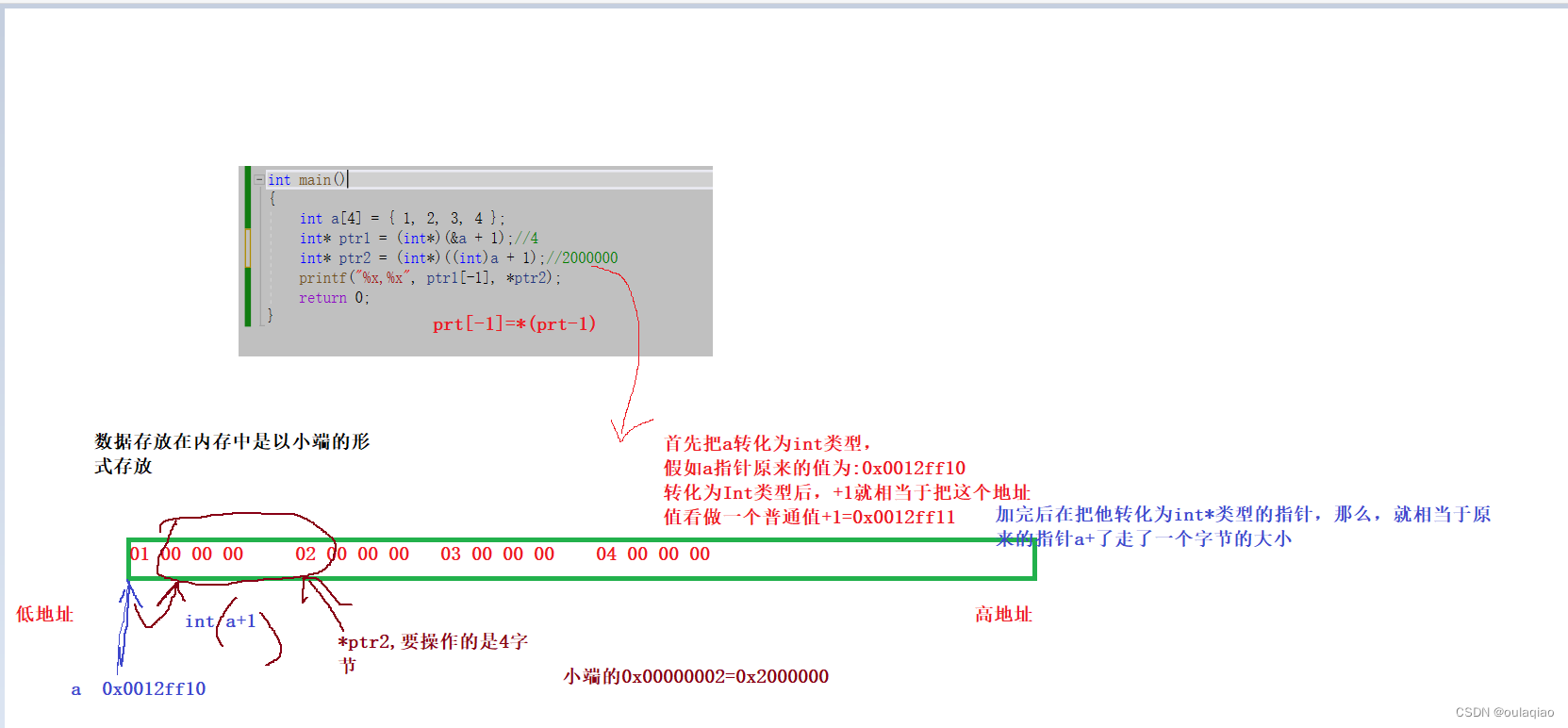This screenshot has height=728, width=1568.
Task: Click the '高地址' label
Action: (x=1003, y=614)
